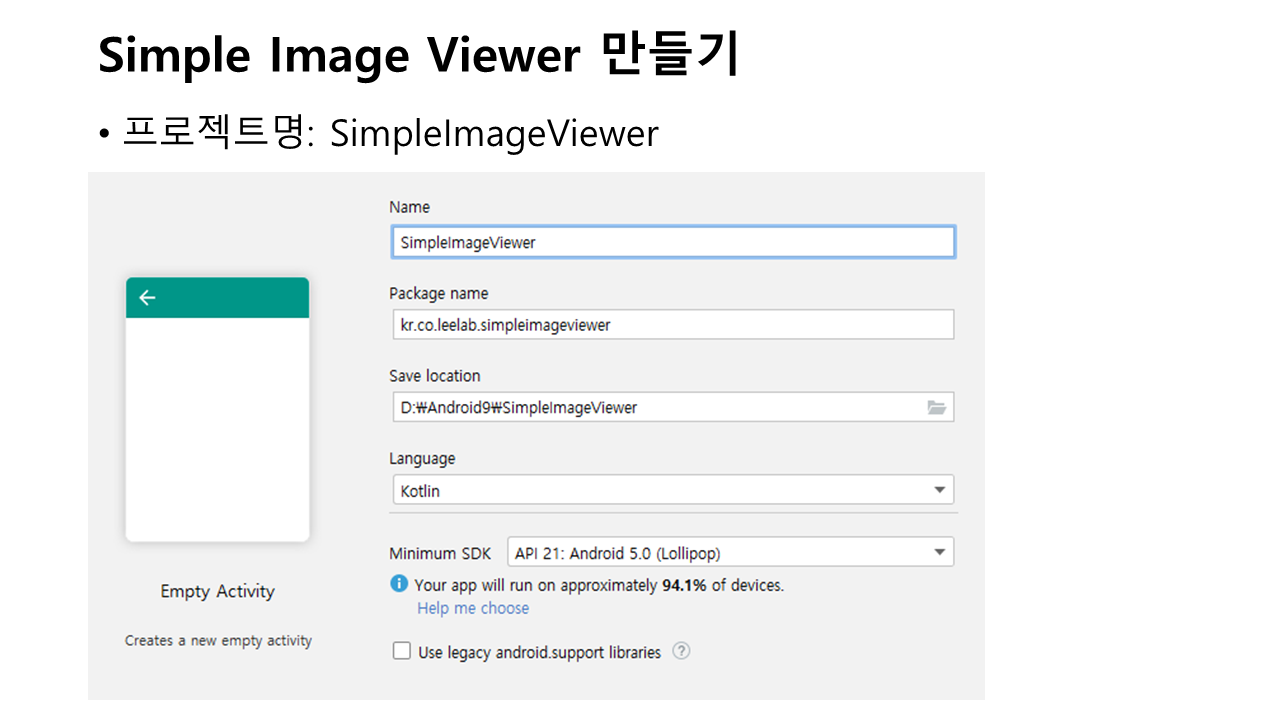Click the slide title Simple Image Viewer 만들기
Screen dimensions: 1280x720
point(418,56)
